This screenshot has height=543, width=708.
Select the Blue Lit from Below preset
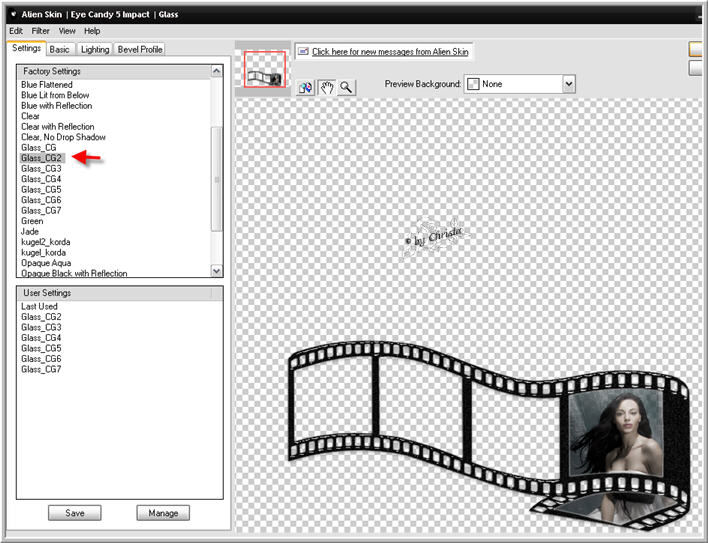(55, 95)
